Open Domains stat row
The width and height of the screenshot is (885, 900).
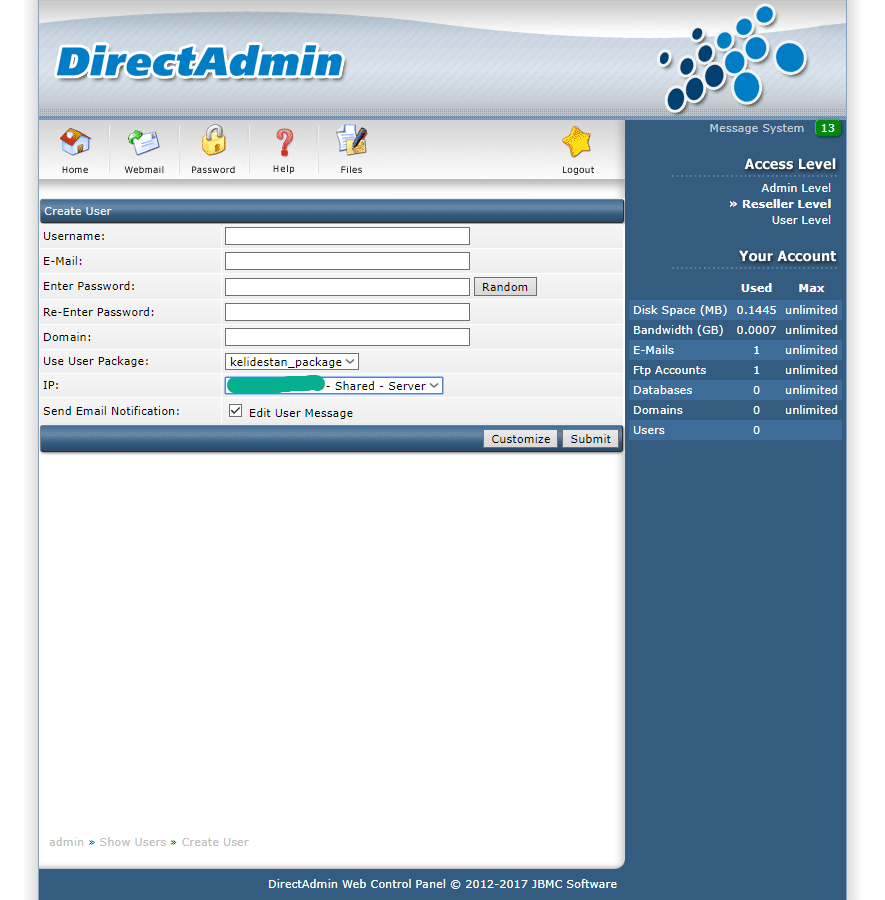pos(735,410)
